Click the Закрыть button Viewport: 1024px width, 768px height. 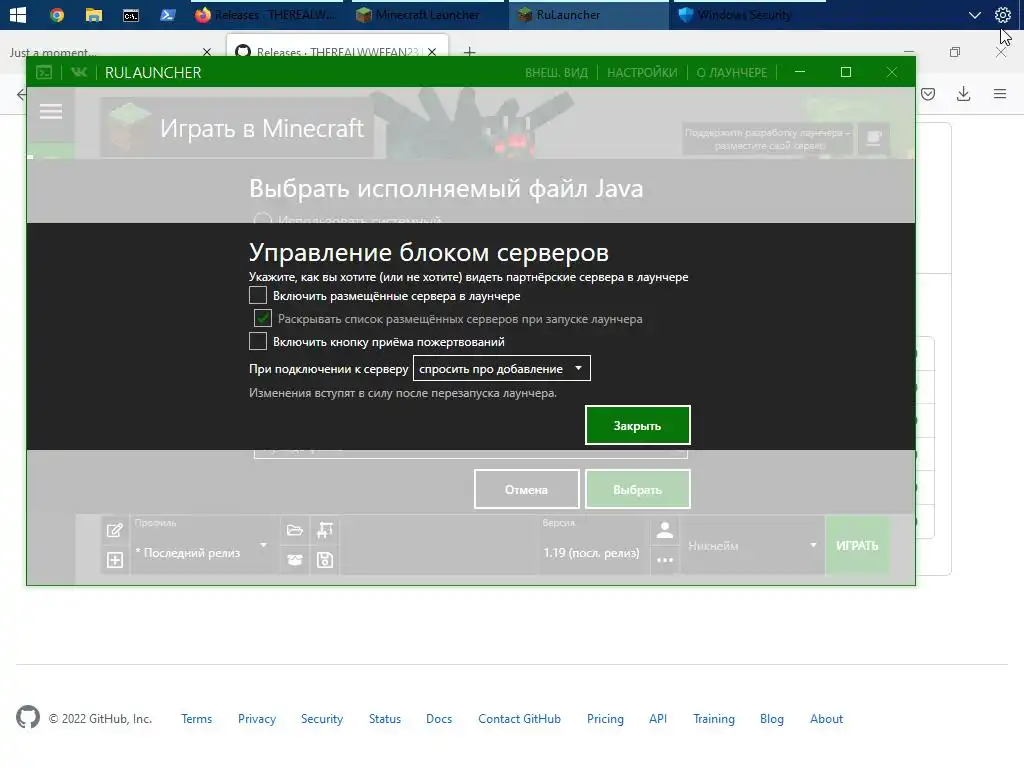[637, 425]
